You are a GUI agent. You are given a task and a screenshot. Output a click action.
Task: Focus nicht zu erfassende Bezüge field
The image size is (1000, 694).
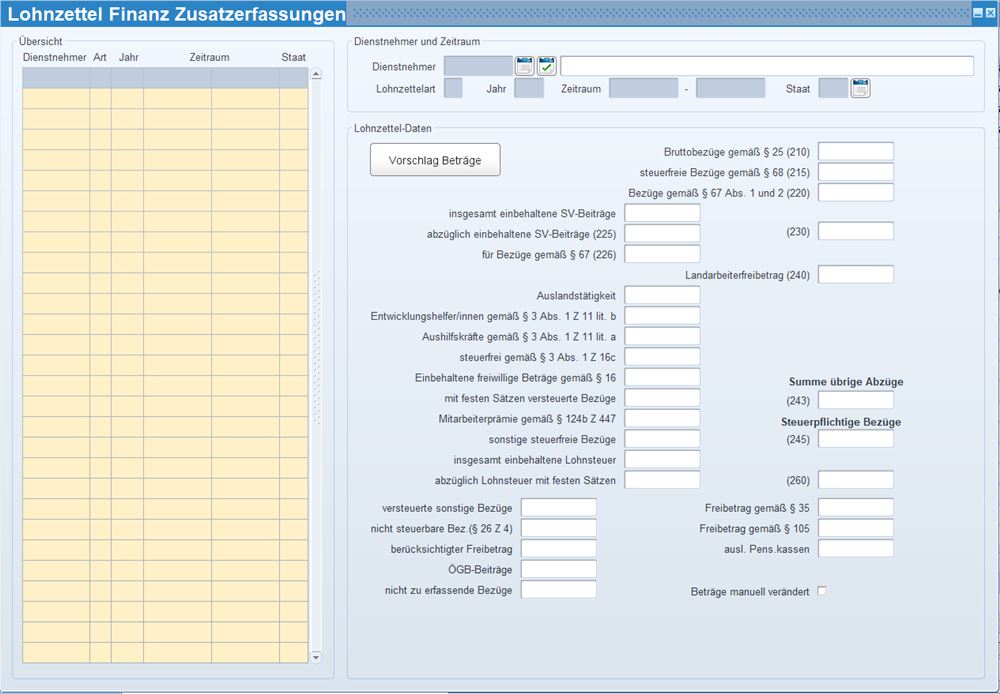click(x=559, y=589)
